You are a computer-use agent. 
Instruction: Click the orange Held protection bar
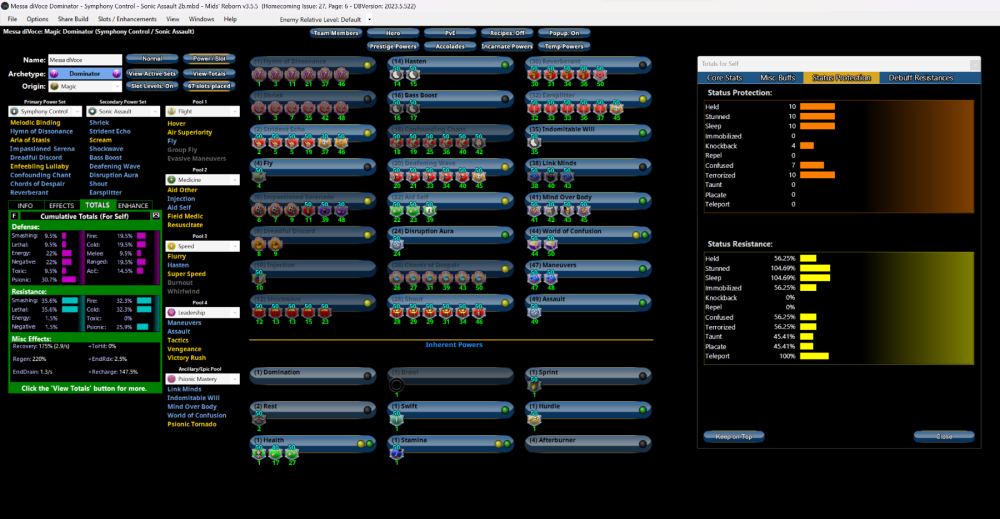point(817,106)
